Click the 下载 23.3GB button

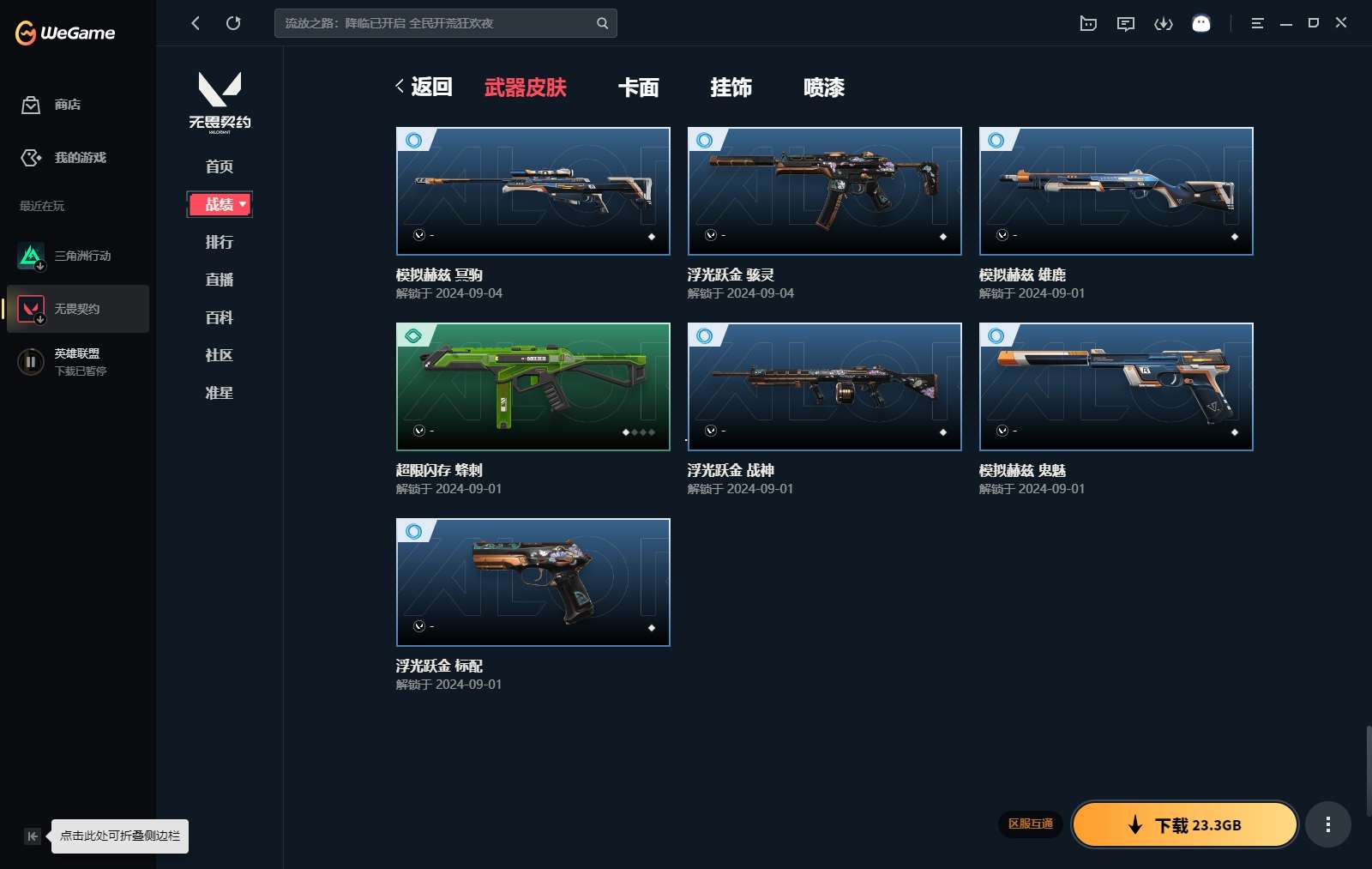pyautogui.click(x=1184, y=824)
